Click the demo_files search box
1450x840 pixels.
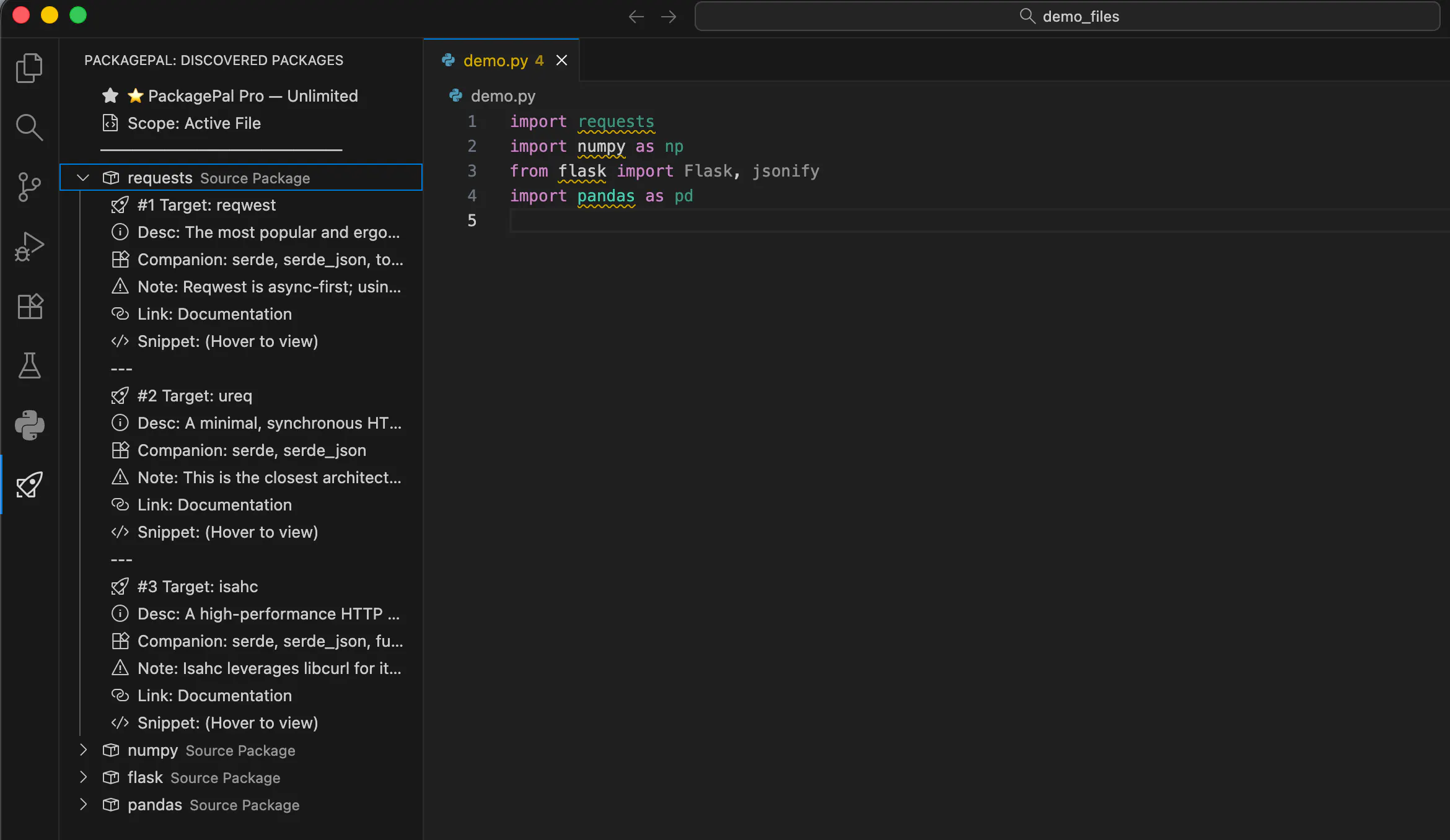1067,16
